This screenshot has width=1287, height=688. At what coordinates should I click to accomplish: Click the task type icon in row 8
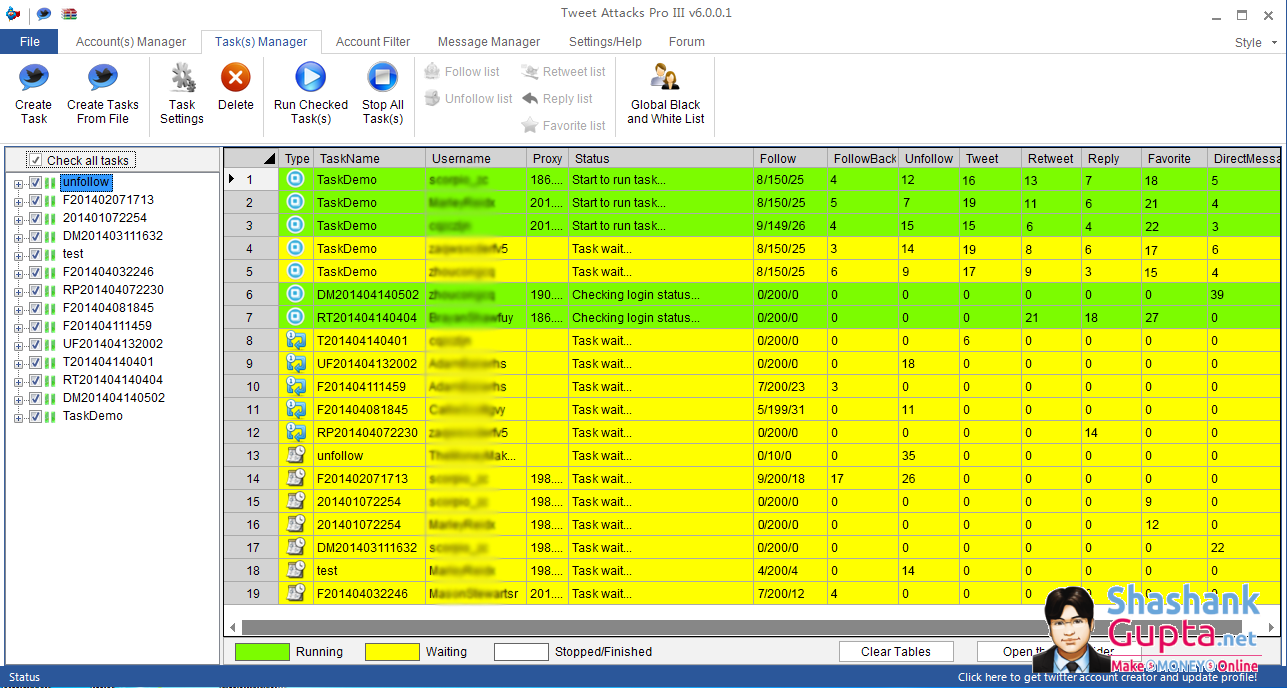[x=296, y=340]
